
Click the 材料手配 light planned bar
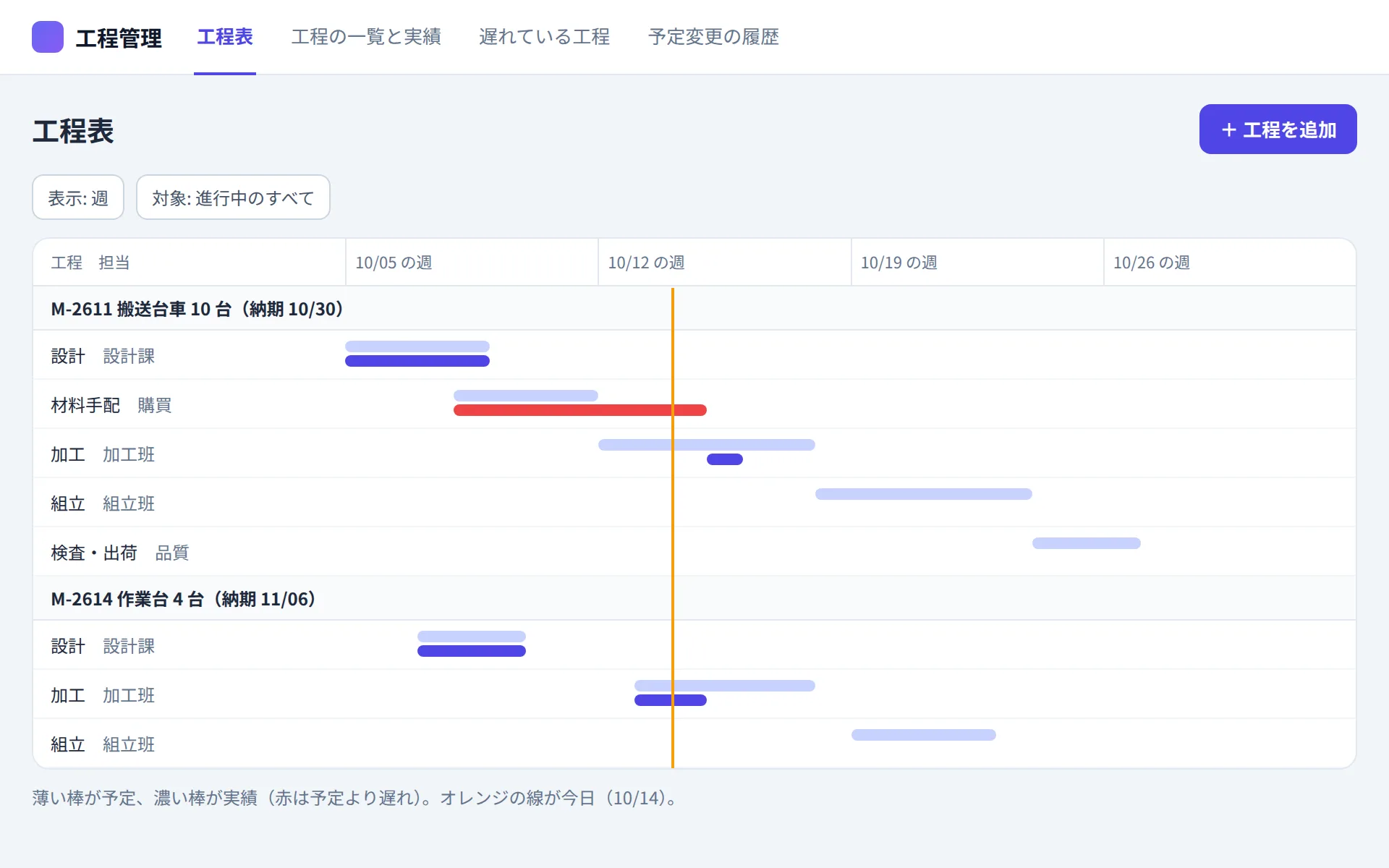526,396
